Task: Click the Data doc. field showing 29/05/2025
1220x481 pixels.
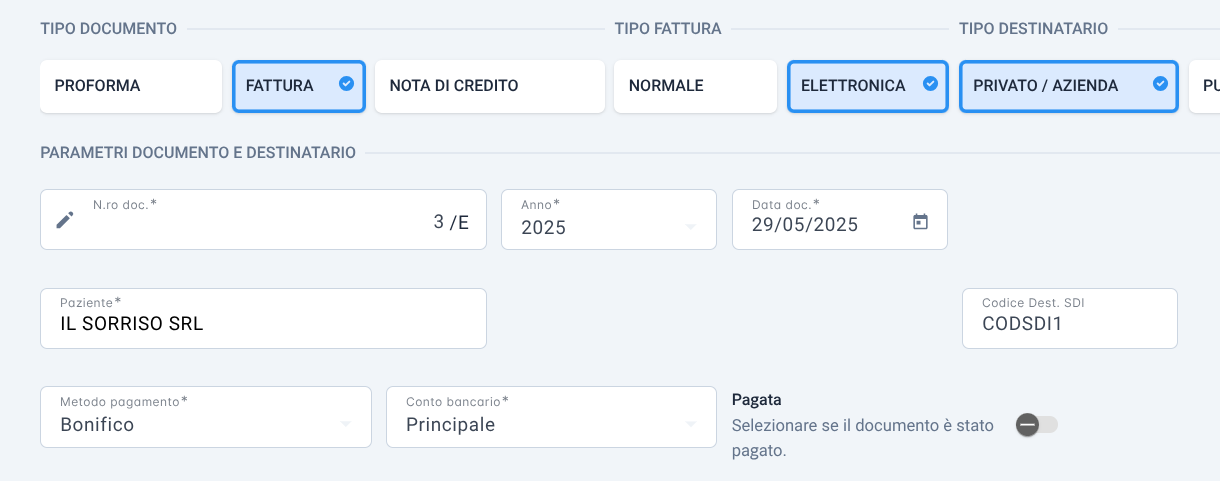Action: tap(840, 219)
